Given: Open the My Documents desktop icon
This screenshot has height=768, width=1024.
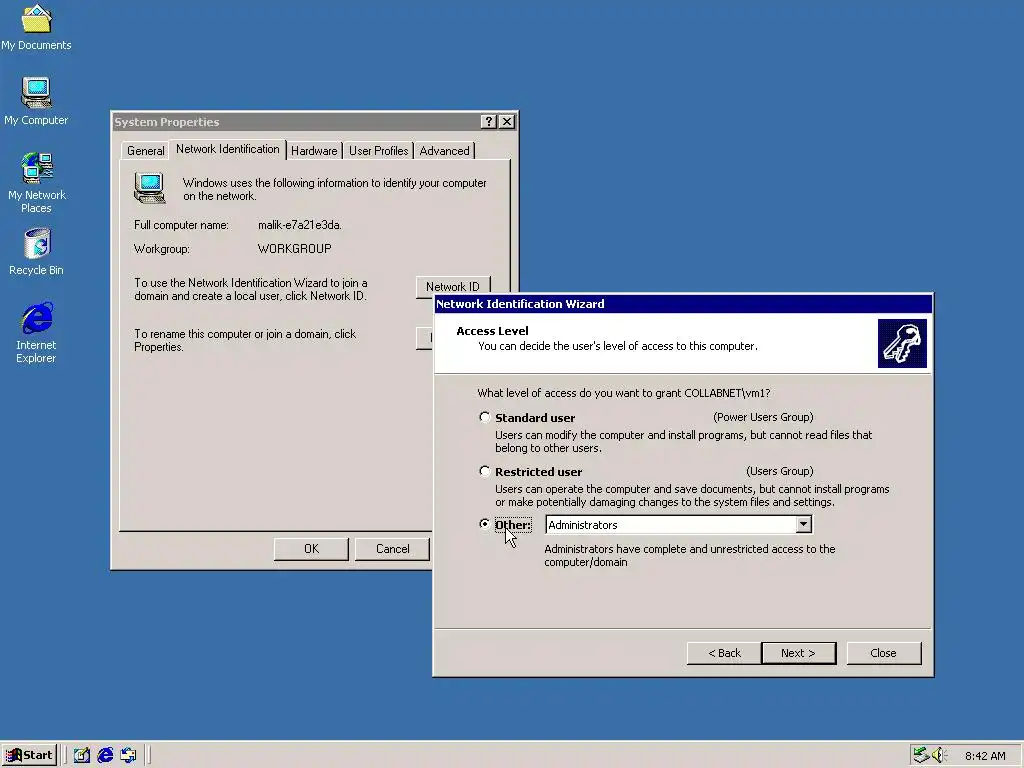Looking at the screenshot, I should [36, 27].
